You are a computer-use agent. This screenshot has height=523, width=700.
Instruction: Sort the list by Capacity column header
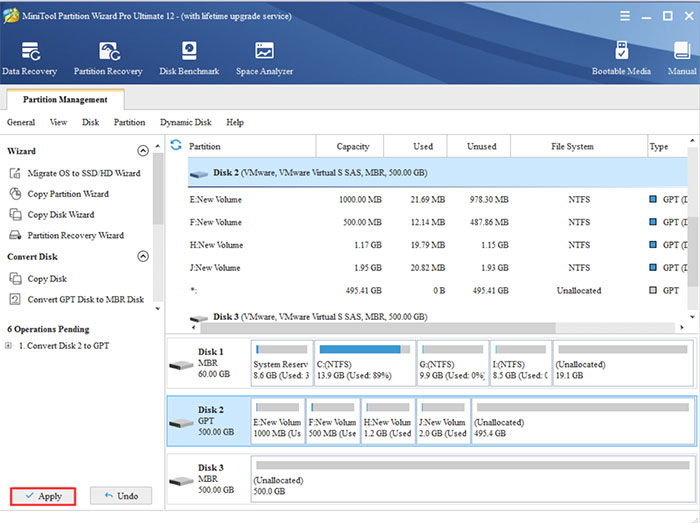[x=352, y=146]
